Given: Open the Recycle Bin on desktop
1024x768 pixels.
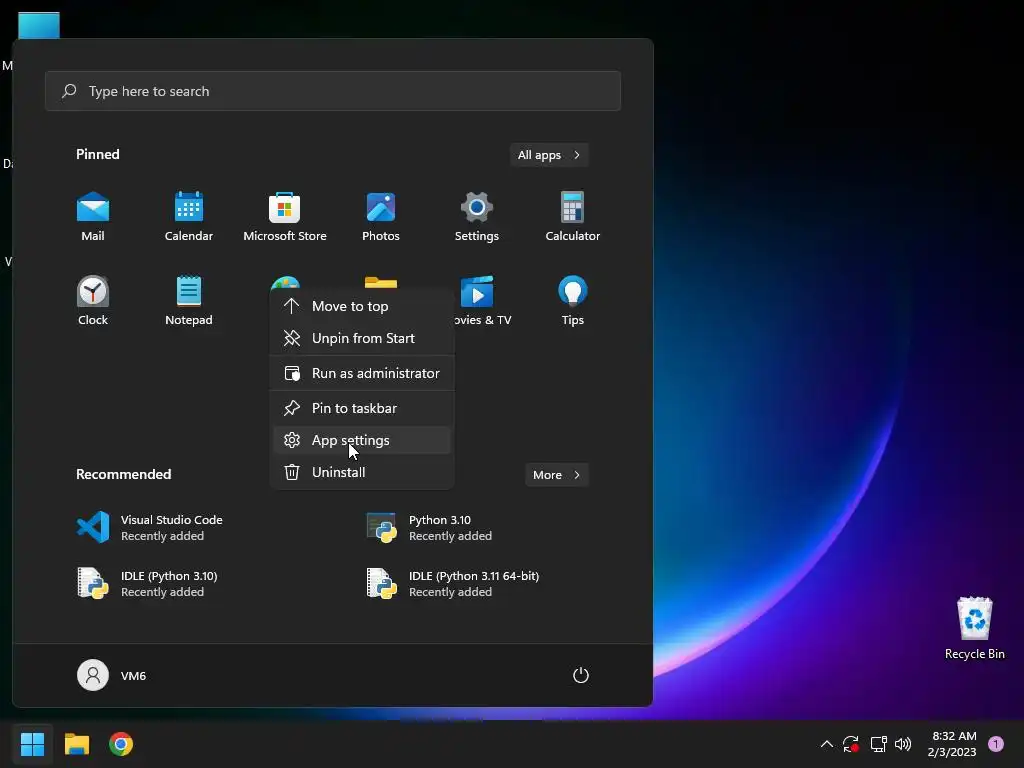Looking at the screenshot, I should tap(974, 628).
